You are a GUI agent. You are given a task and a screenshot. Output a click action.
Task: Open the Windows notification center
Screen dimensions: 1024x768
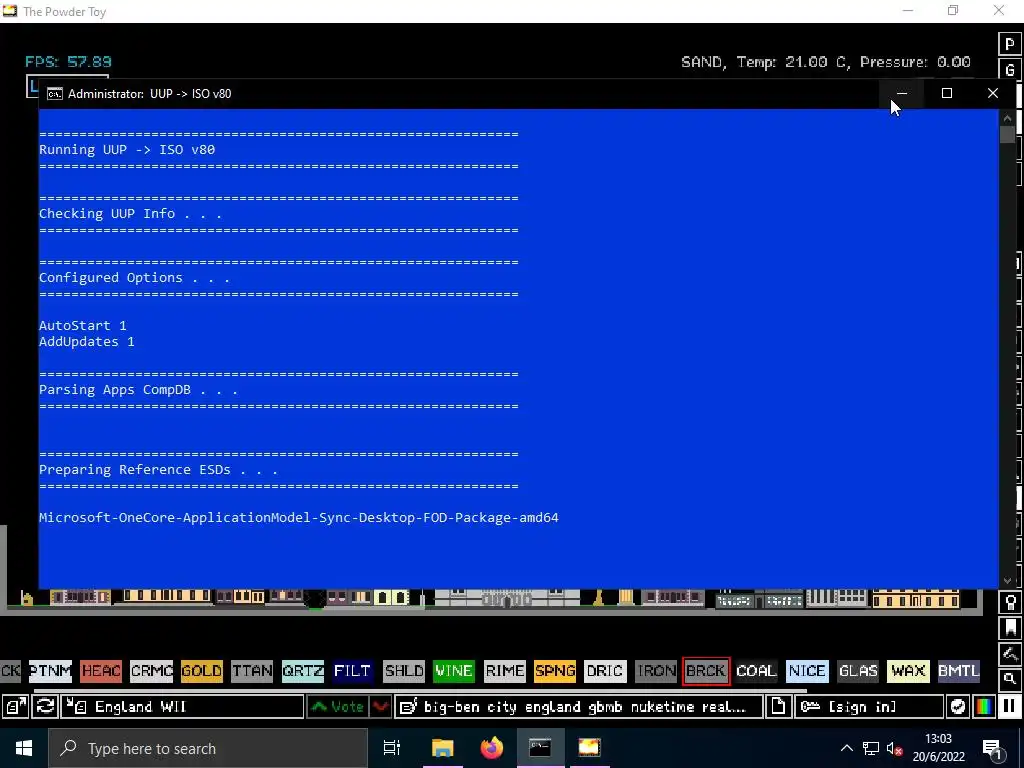click(992, 748)
